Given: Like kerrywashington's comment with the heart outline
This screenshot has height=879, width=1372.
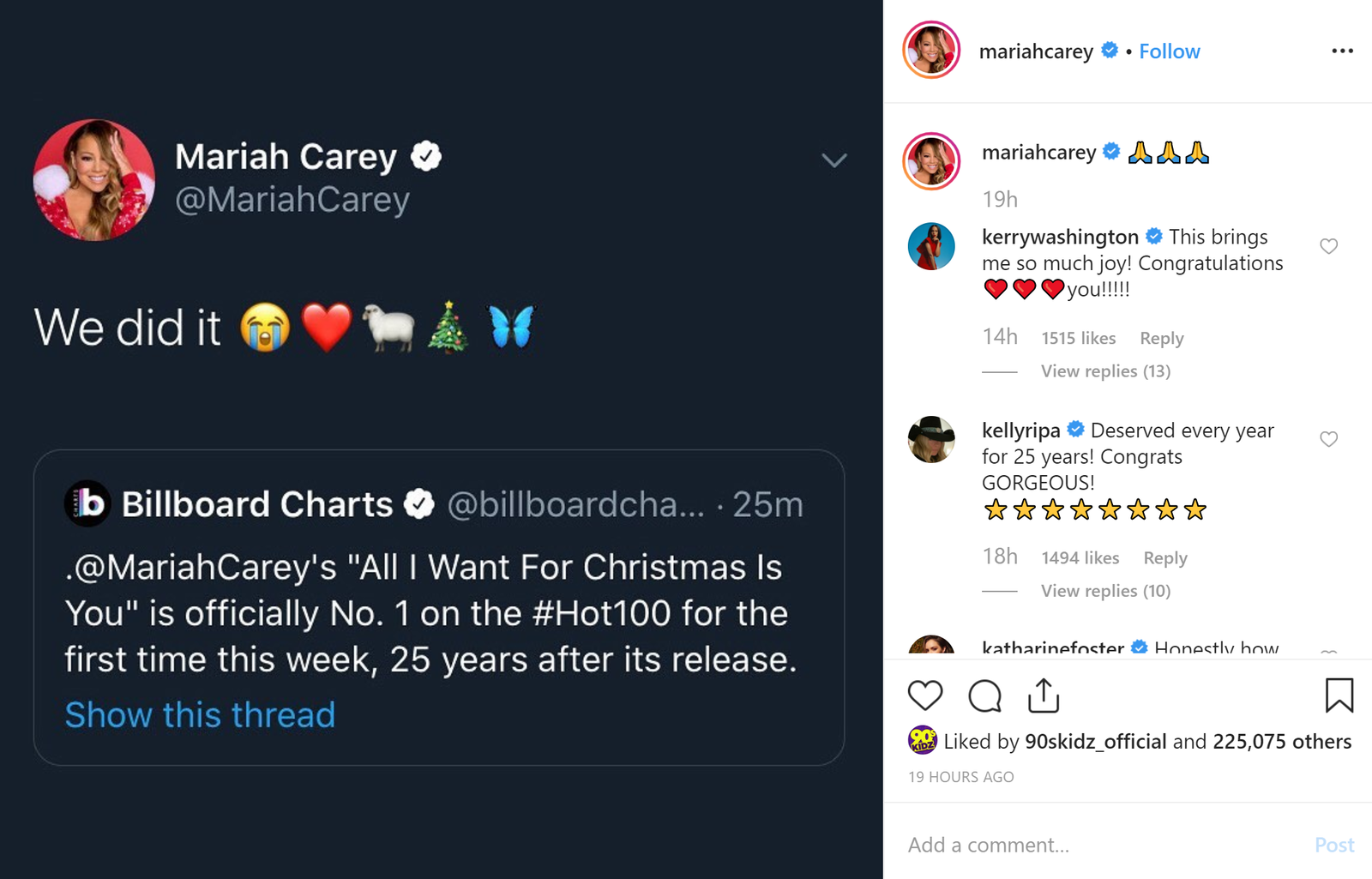Looking at the screenshot, I should pyautogui.click(x=1329, y=245).
